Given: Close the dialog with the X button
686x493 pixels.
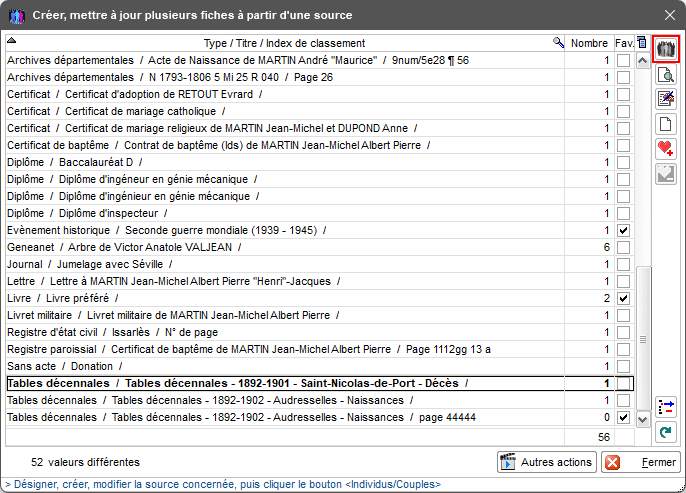Looking at the screenshot, I should [x=669, y=15].
